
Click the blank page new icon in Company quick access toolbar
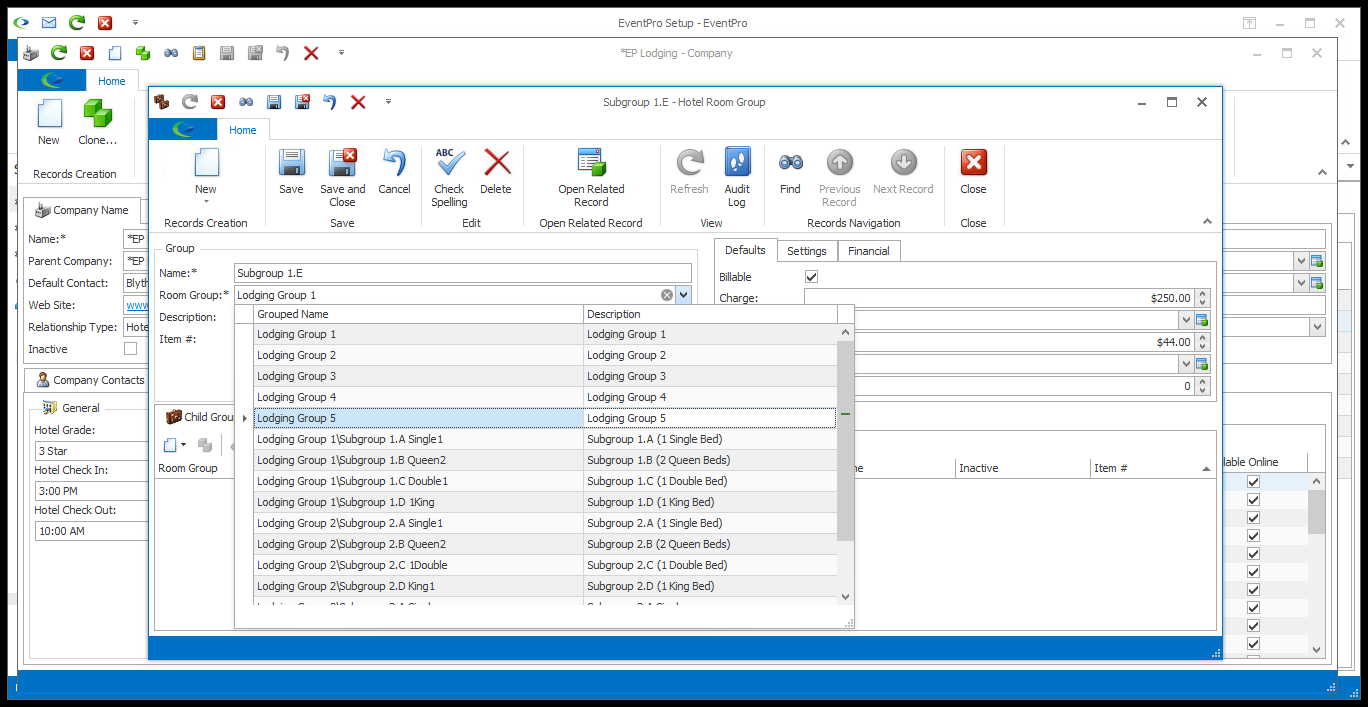115,53
